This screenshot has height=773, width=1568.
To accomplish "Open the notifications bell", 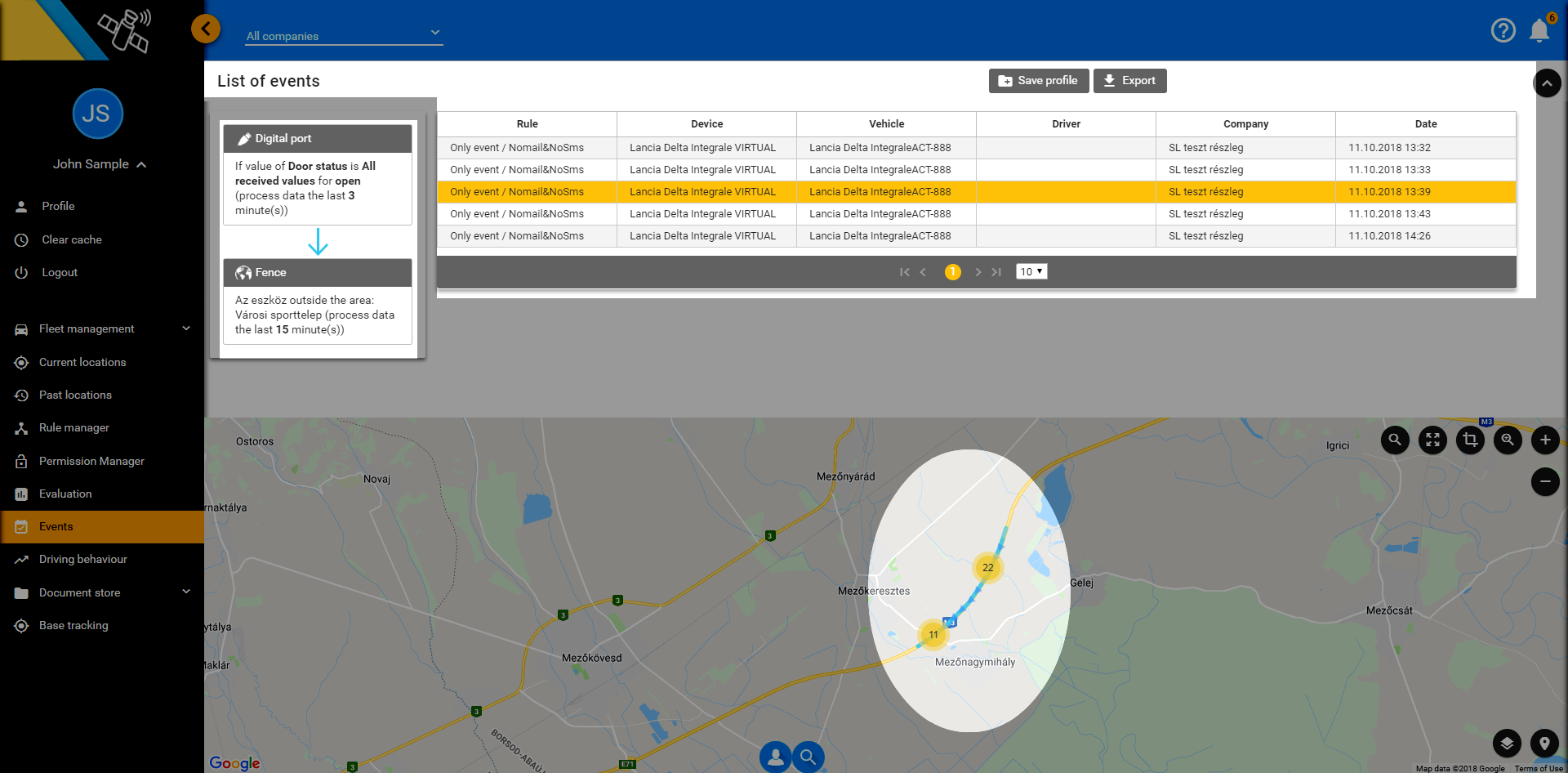I will coord(1539,30).
